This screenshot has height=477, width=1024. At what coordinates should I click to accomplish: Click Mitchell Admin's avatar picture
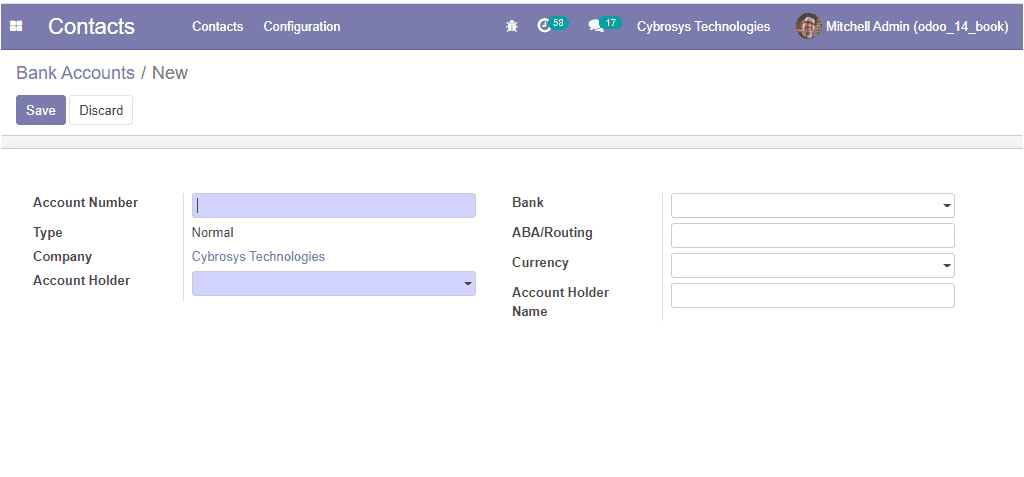click(808, 26)
